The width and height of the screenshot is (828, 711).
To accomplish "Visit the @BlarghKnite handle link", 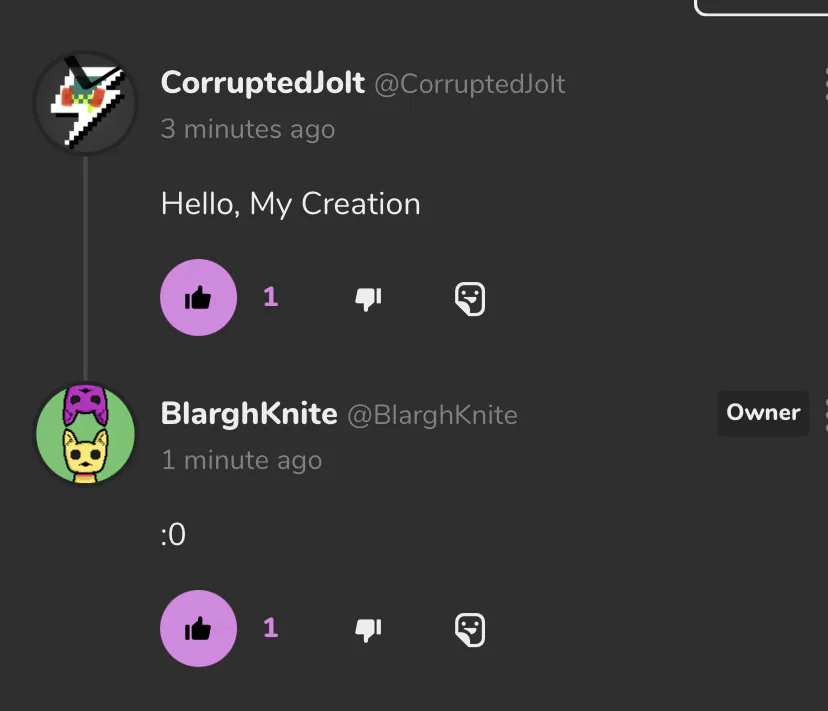I will click(432, 415).
